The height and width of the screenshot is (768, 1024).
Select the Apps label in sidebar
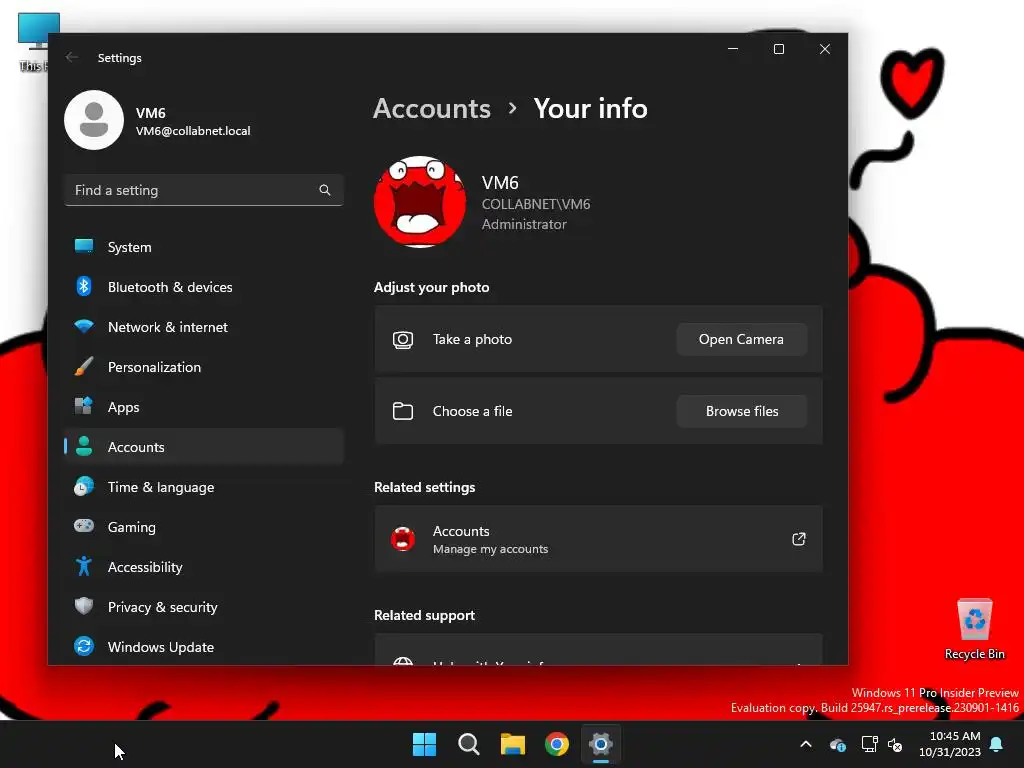(x=123, y=407)
